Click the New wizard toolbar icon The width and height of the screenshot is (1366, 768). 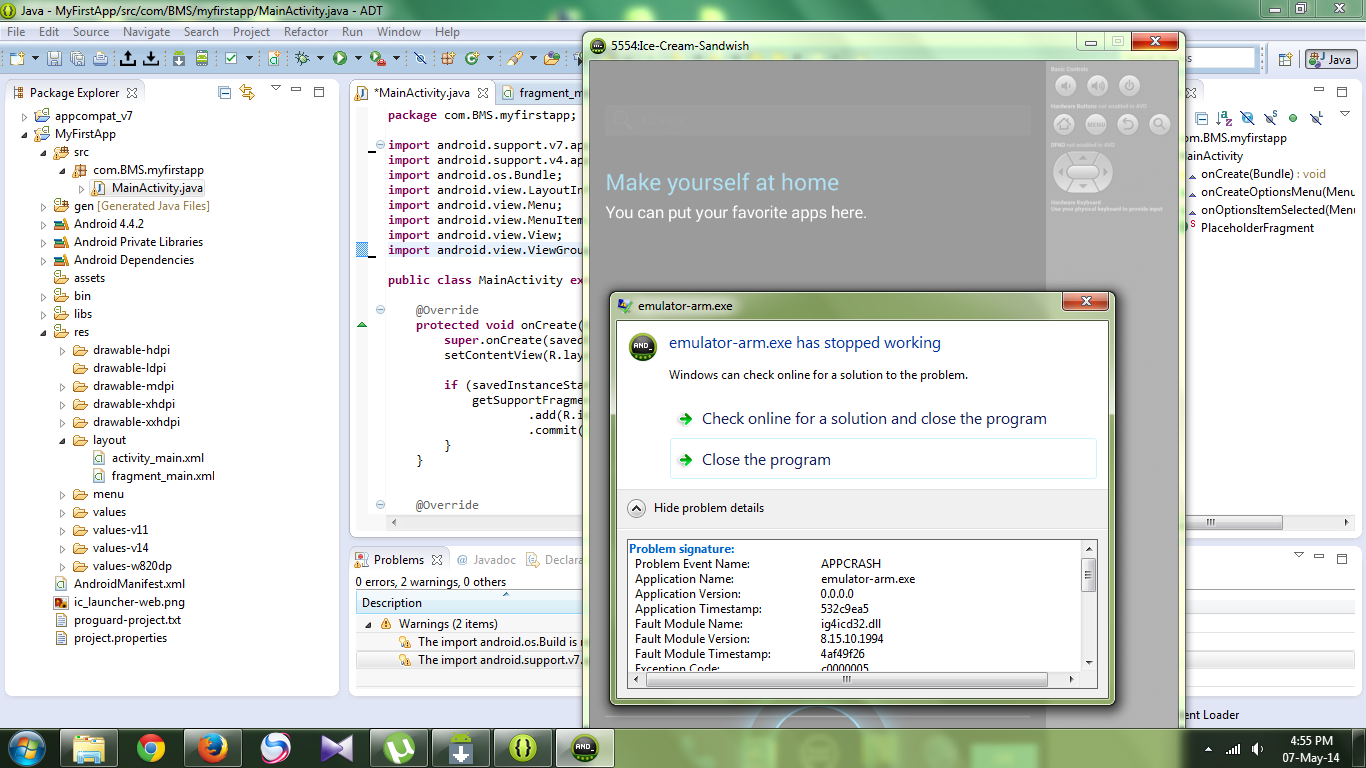tap(17, 58)
